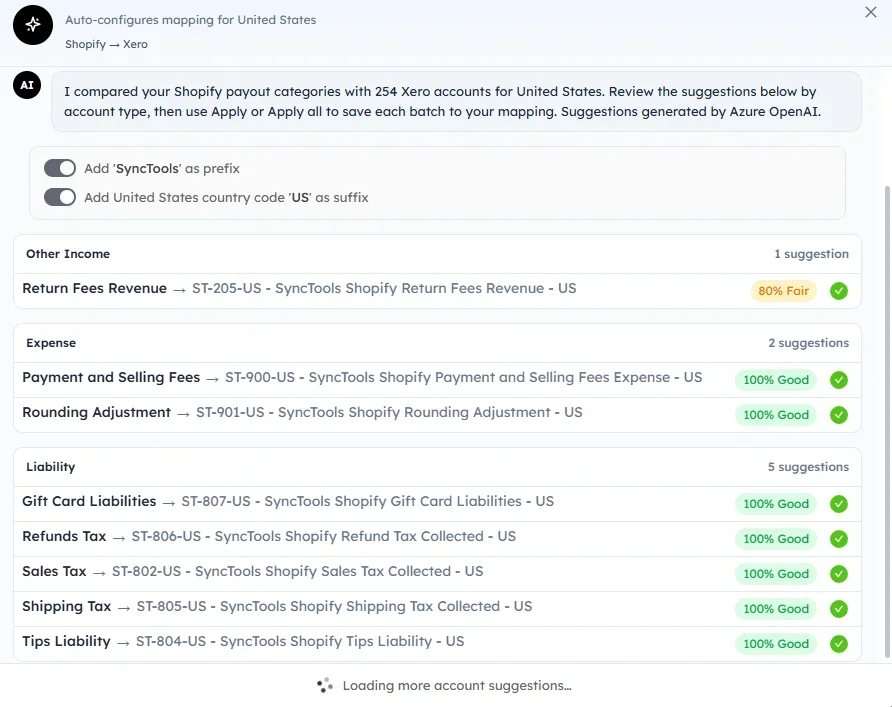This screenshot has height=707, width=892.
Task: Click the loading spinner dots icon
Action: [x=325, y=685]
